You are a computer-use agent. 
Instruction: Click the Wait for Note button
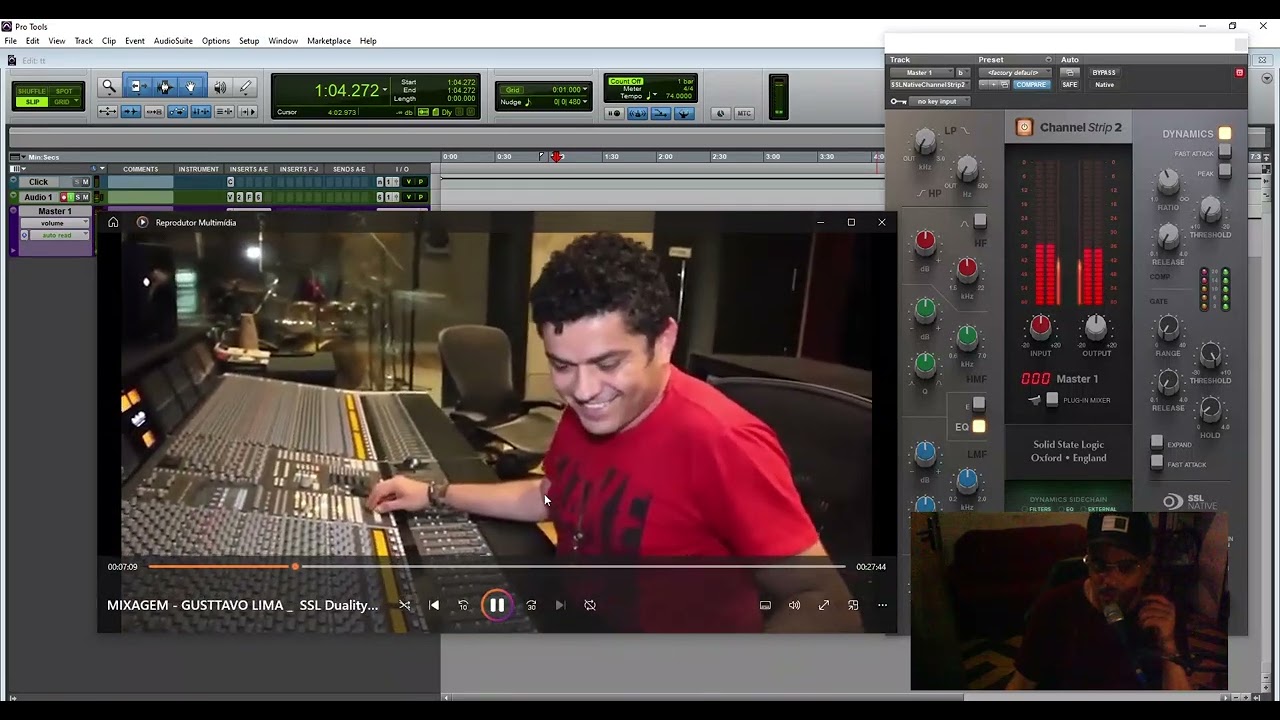point(614,114)
